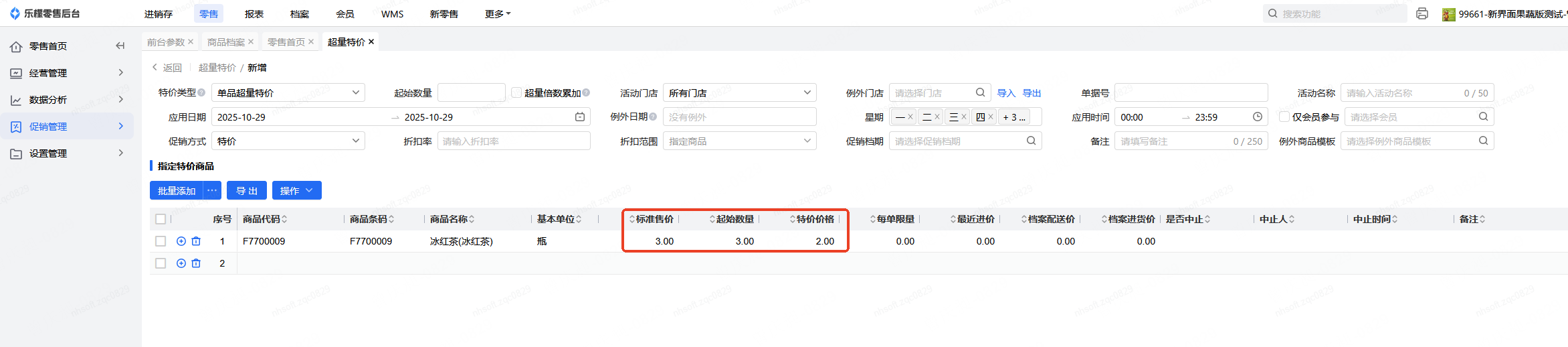Open the 促销方式 特价 dropdown
Viewport: 1568px width, 347px height.
(288, 141)
